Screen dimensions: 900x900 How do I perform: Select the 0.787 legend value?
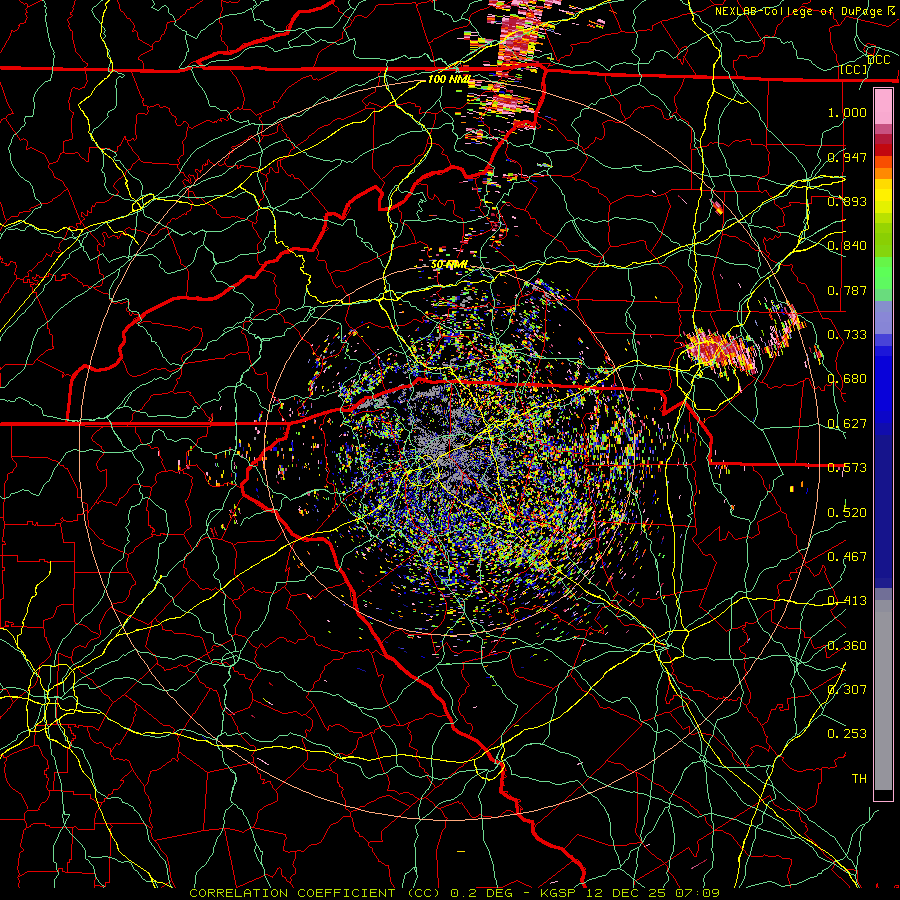point(847,290)
